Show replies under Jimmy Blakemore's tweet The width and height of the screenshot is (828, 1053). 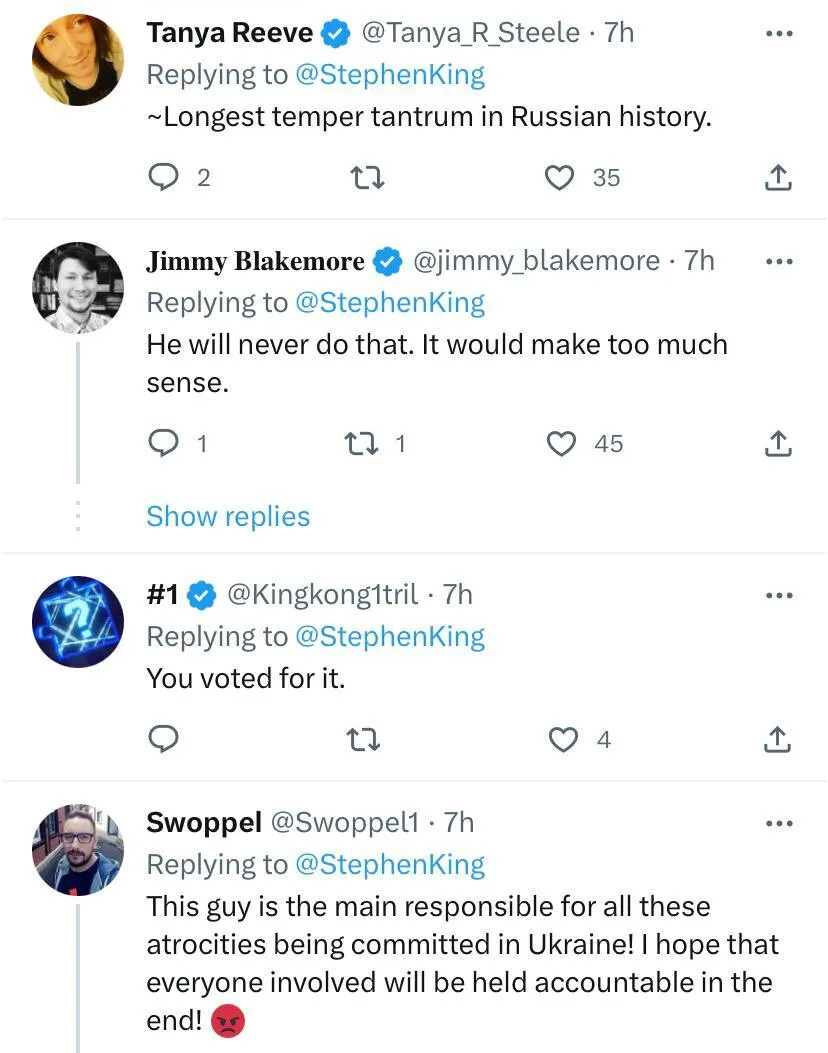point(228,516)
